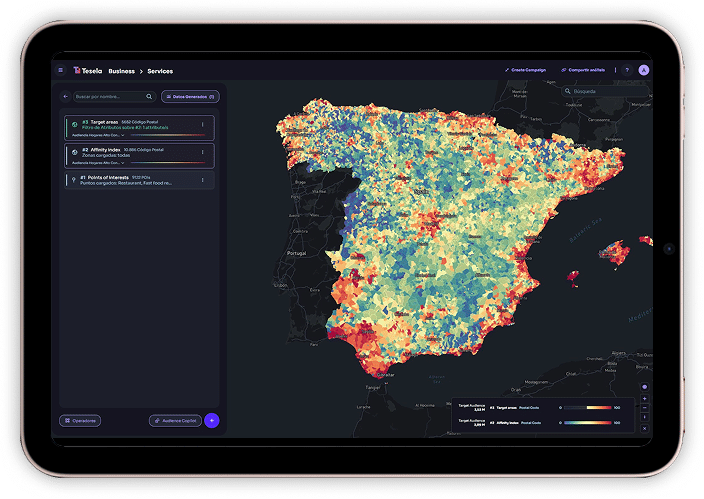Open options menu for Points of Interests

[x=202, y=180]
